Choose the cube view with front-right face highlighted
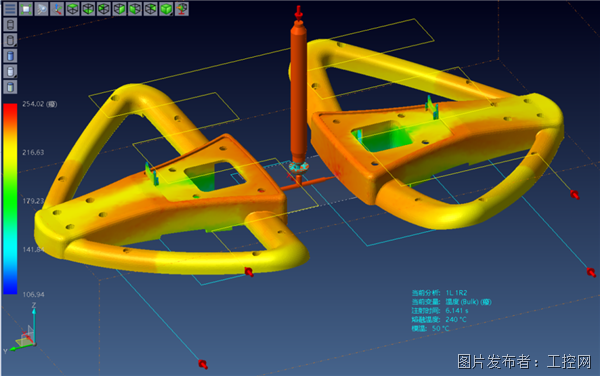Viewport: 600px width, 376px height. pos(119,9)
